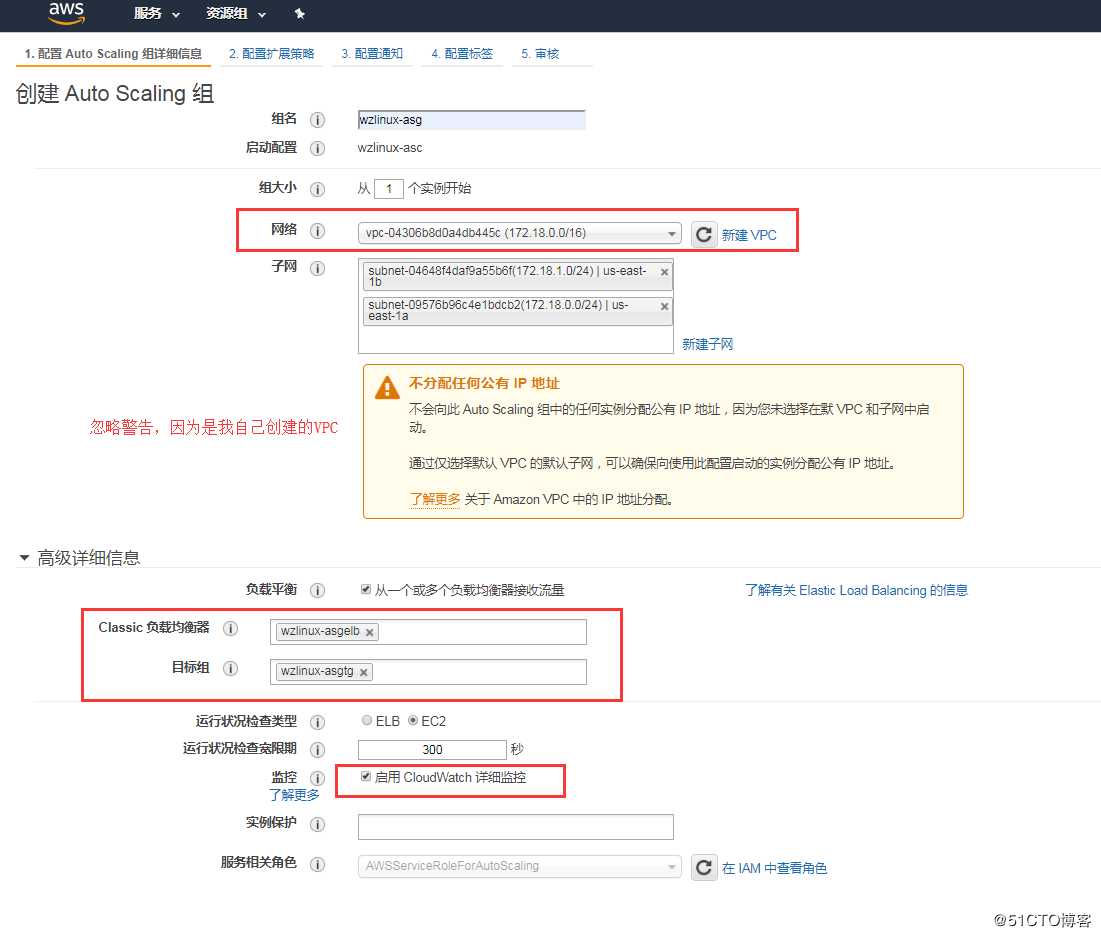The image size is (1101, 937).
Task: Open the 服务 dropdown menu
Action: pyautogui.click(x=157, y=13)
